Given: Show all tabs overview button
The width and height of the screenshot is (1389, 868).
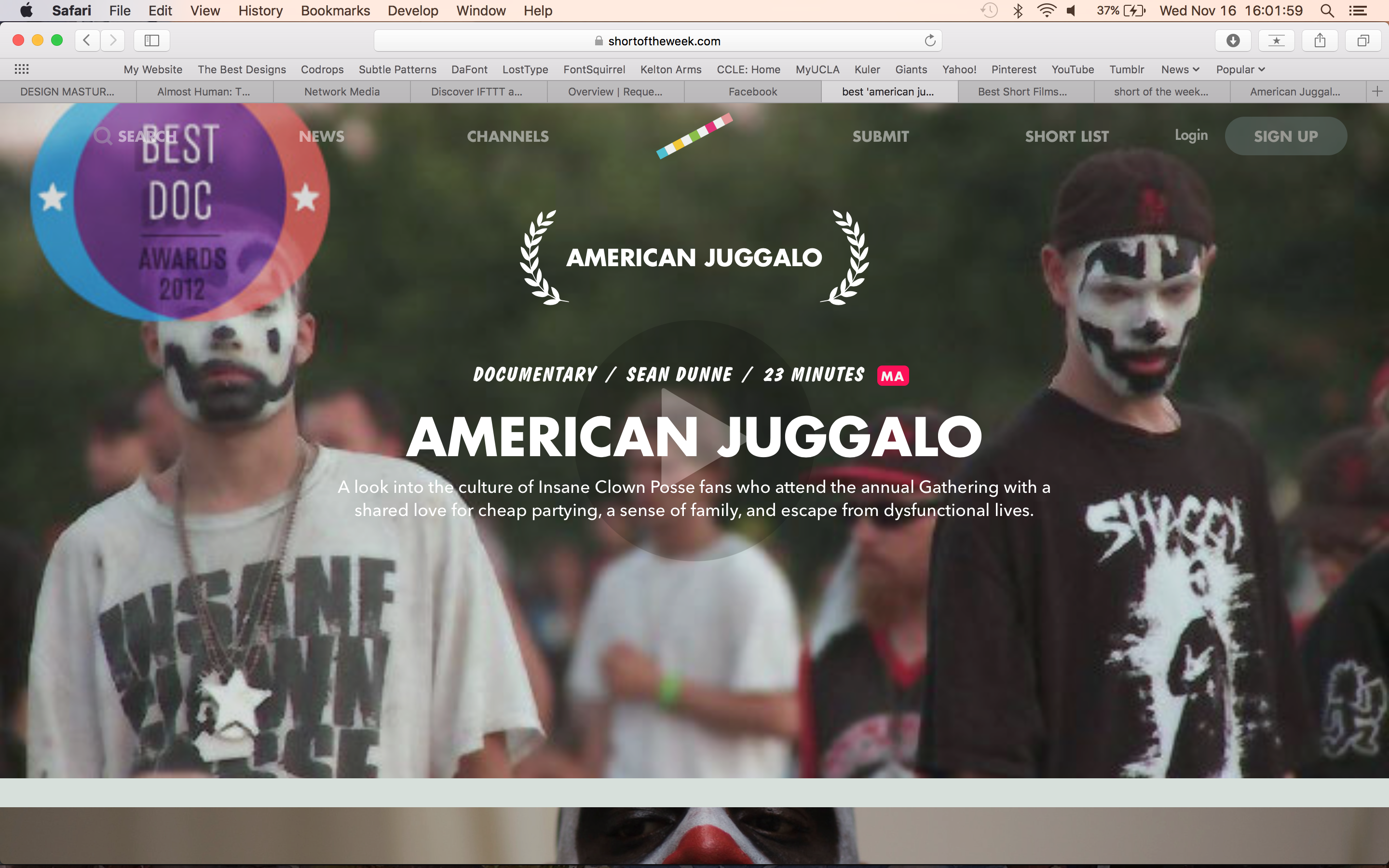Looking at the screenshot, I should (1363, 40).
